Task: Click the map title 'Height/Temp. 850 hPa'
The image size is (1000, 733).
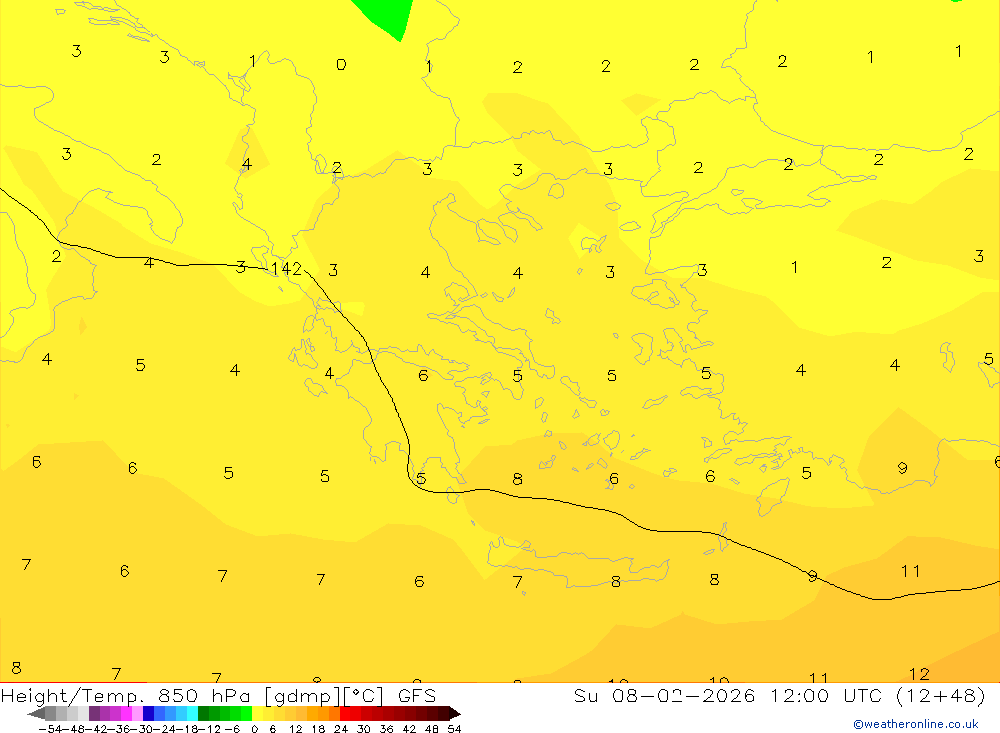Action: pyautogui.click(x=126, y=696)
